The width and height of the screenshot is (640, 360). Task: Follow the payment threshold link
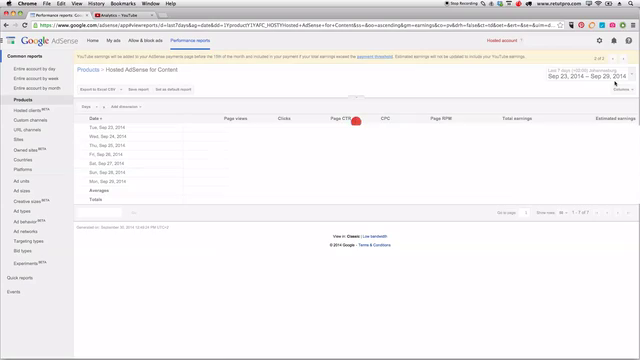[x=375, y=57]
